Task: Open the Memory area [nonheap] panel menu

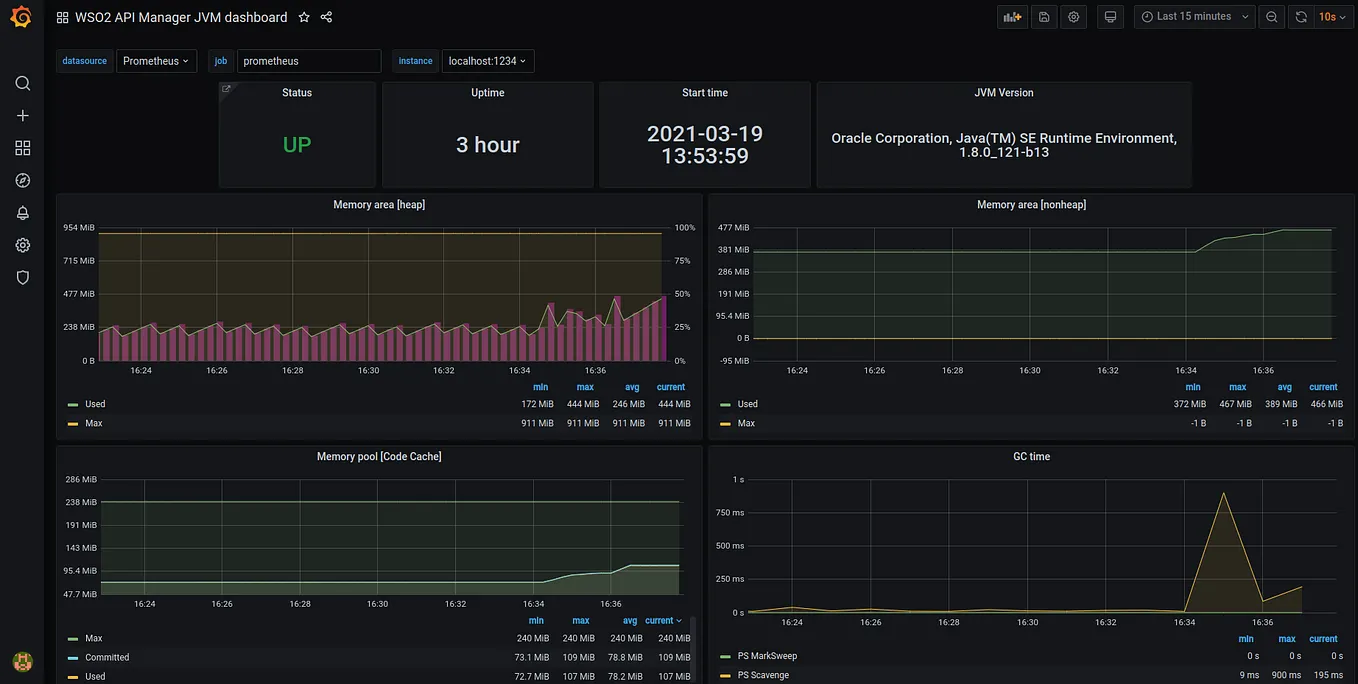Action: tap(1031, 205)
